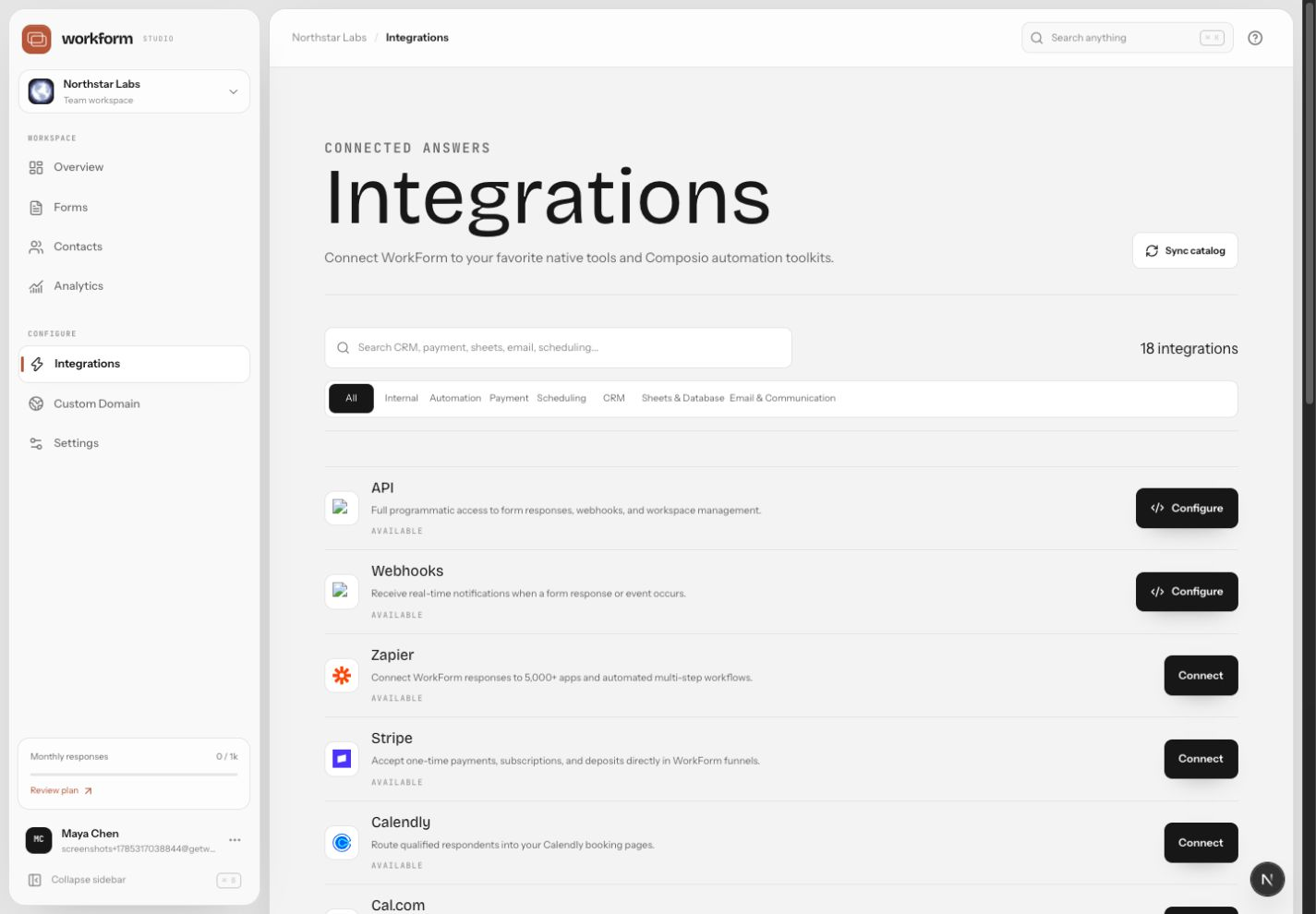Click the Stripe logo icon
Screen dimensions: 1316x914
pyautogui.click(x=342, y=759)
